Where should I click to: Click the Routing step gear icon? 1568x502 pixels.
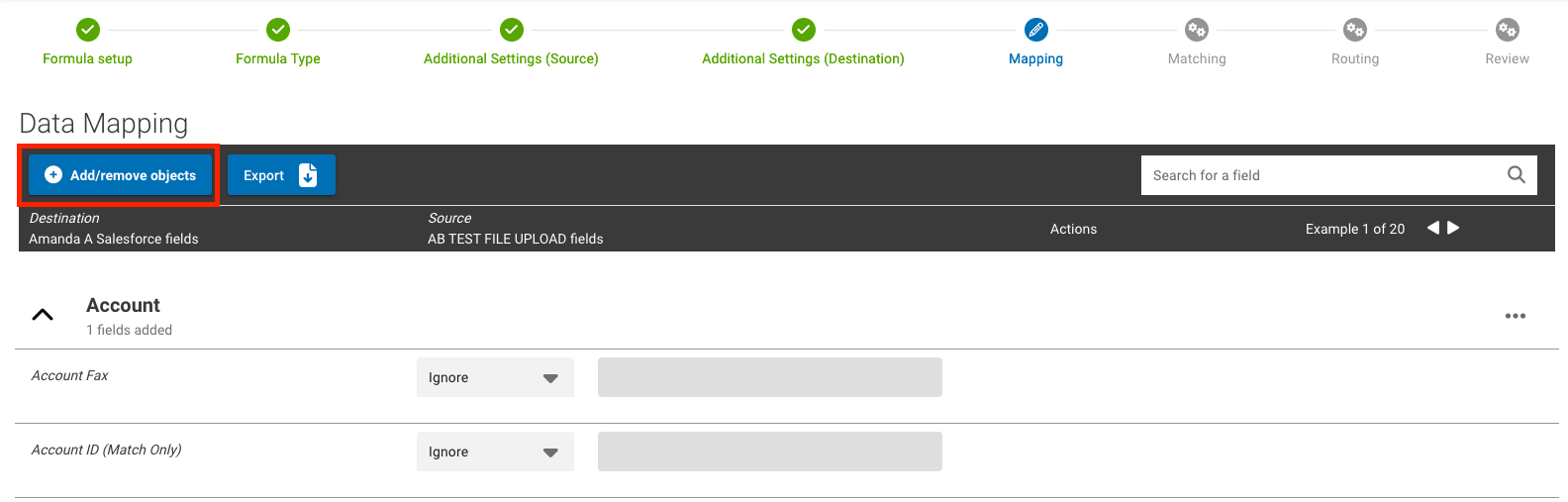coord(1355,30)
